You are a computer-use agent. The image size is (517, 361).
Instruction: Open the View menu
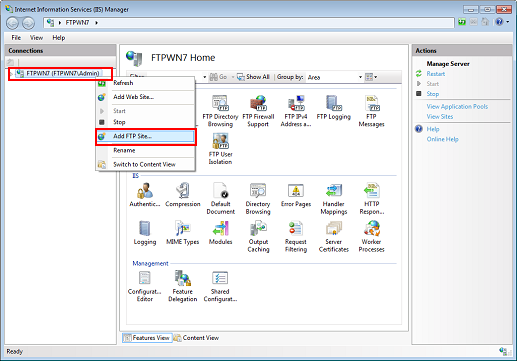coord(36,38)
